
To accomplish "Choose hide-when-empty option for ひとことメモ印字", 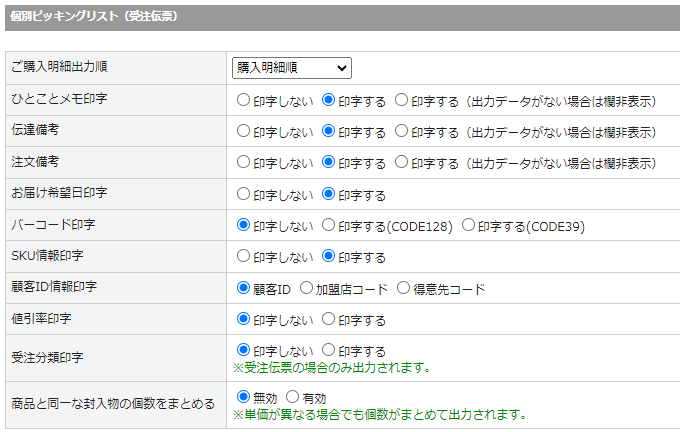I will [x=401, y=100].
